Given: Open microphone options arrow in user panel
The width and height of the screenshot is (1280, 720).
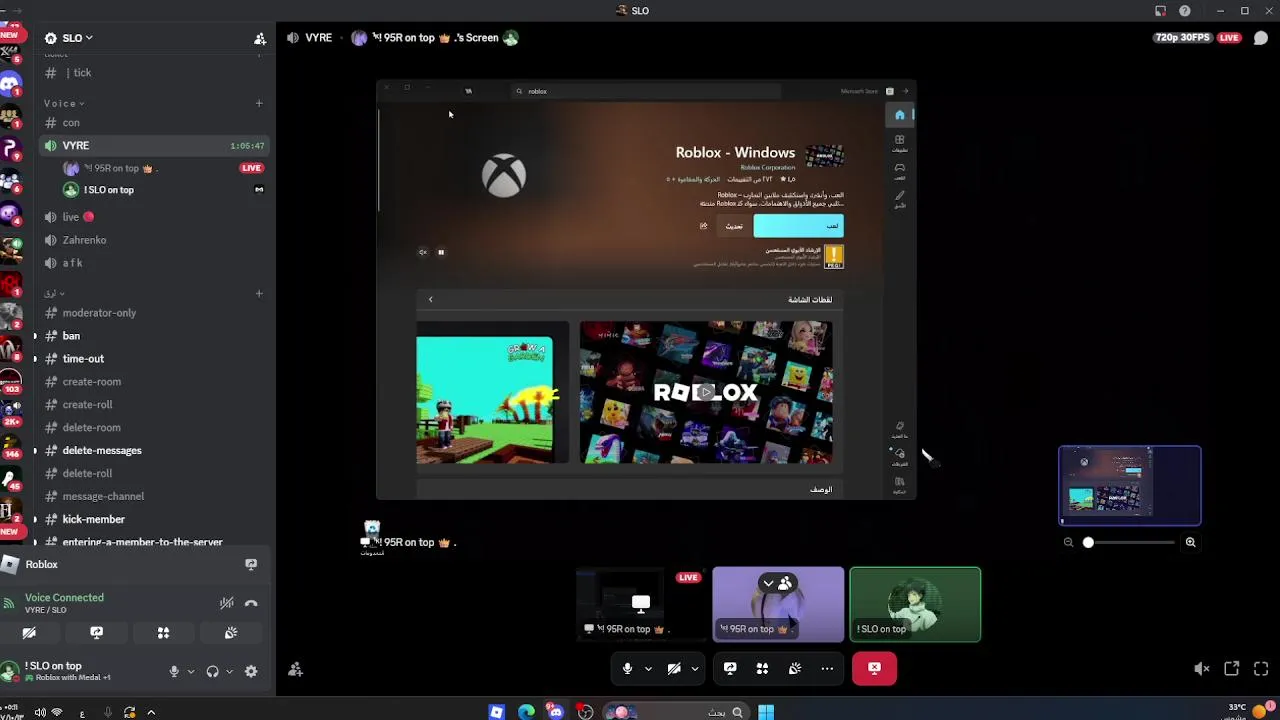Looking at the screenshot, I should pos(190,671).
